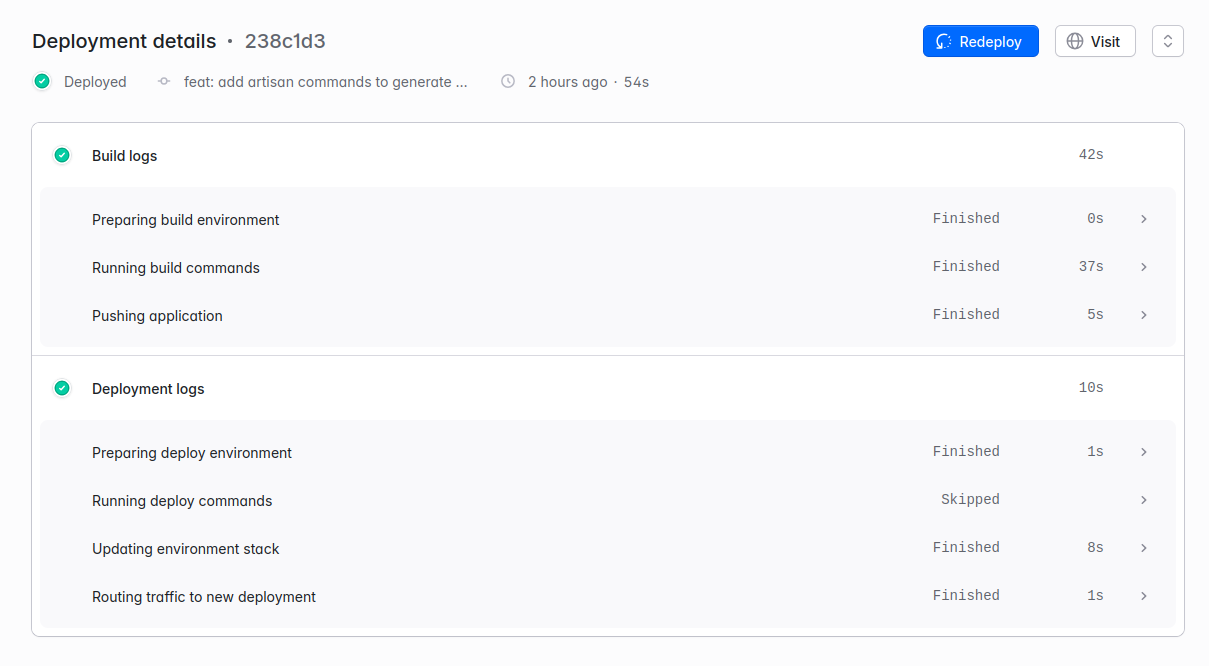
Task: Click the Deployment logs green check icon
Action: [x=62, y=388]
